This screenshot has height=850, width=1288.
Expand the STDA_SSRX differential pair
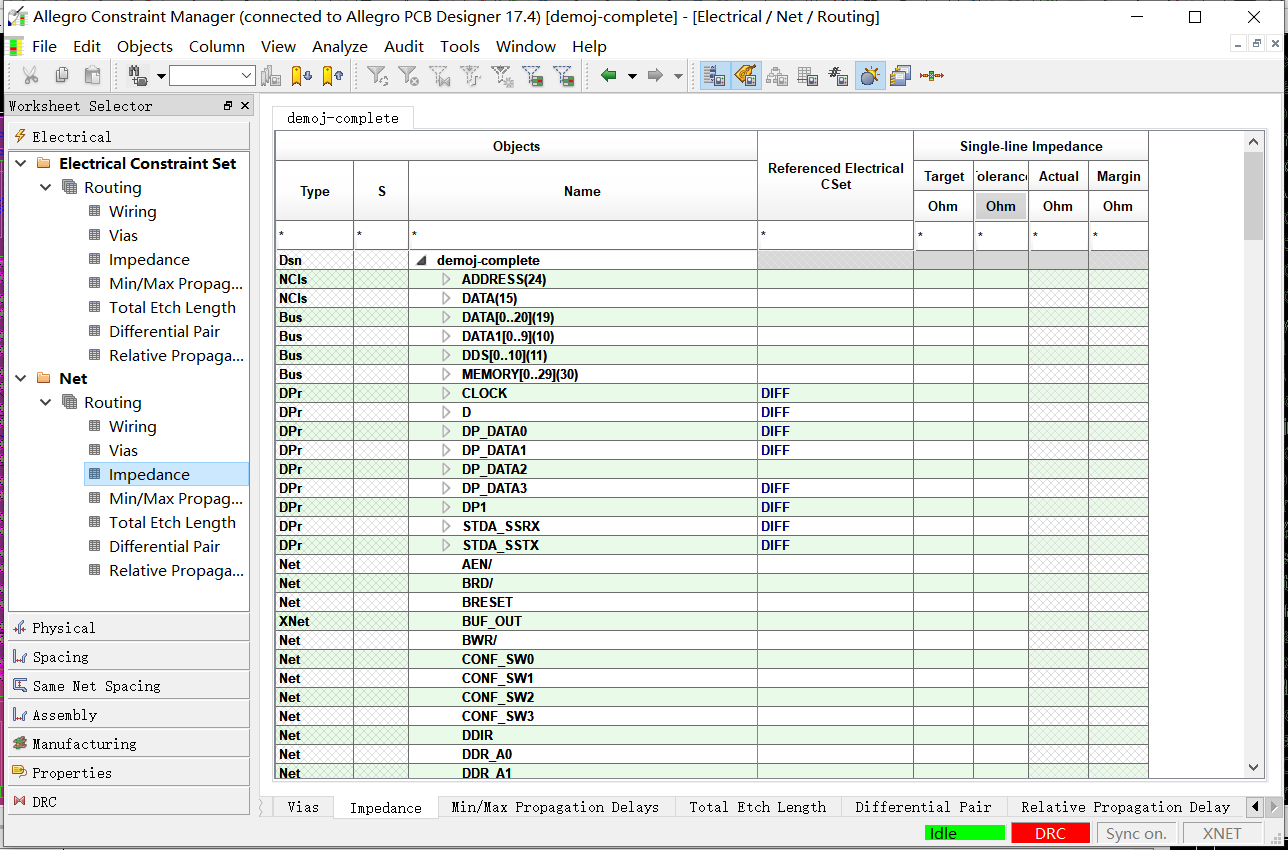(x=447, y=526)
